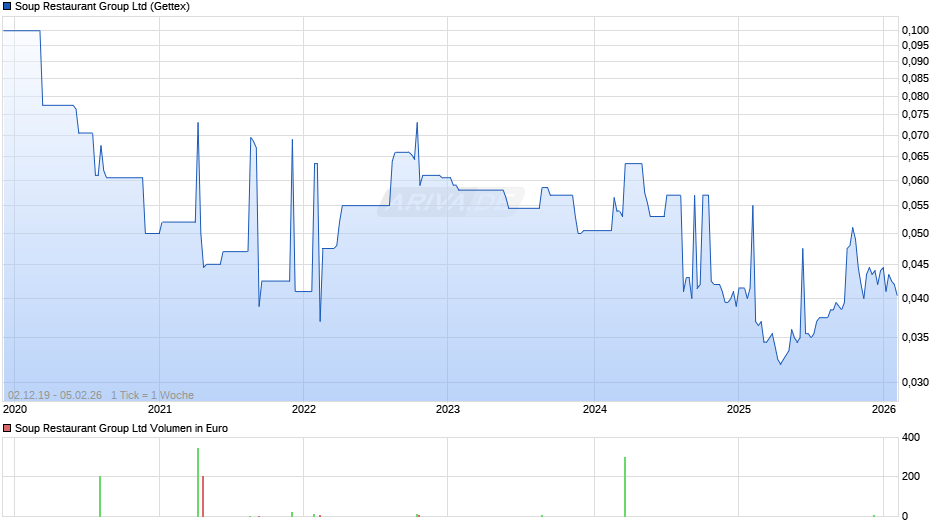This screenshot has height=526, width=940.
Task: Click the 0 volume axis value
Action: point(905,516)
